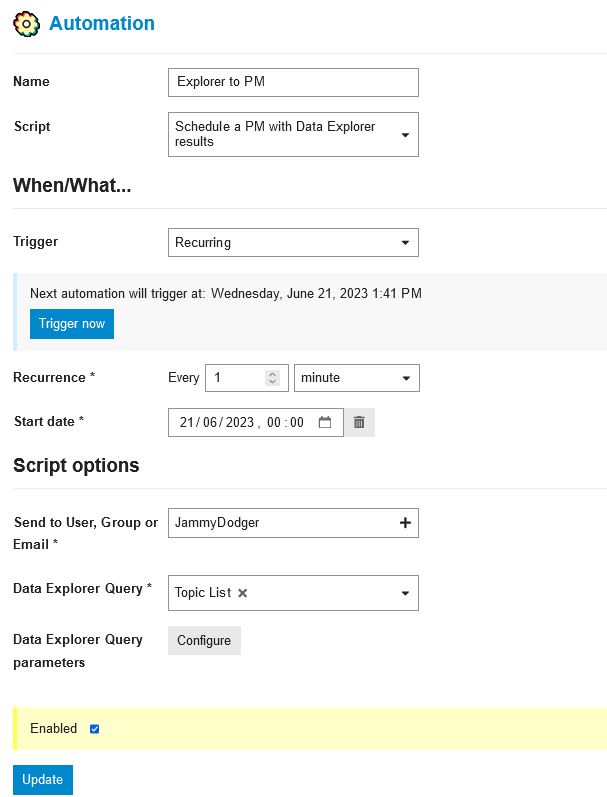The height and width of the screenshot is (797, 607).
Task: Click the 'When/What...' heading
Action: tap(72, 186)
